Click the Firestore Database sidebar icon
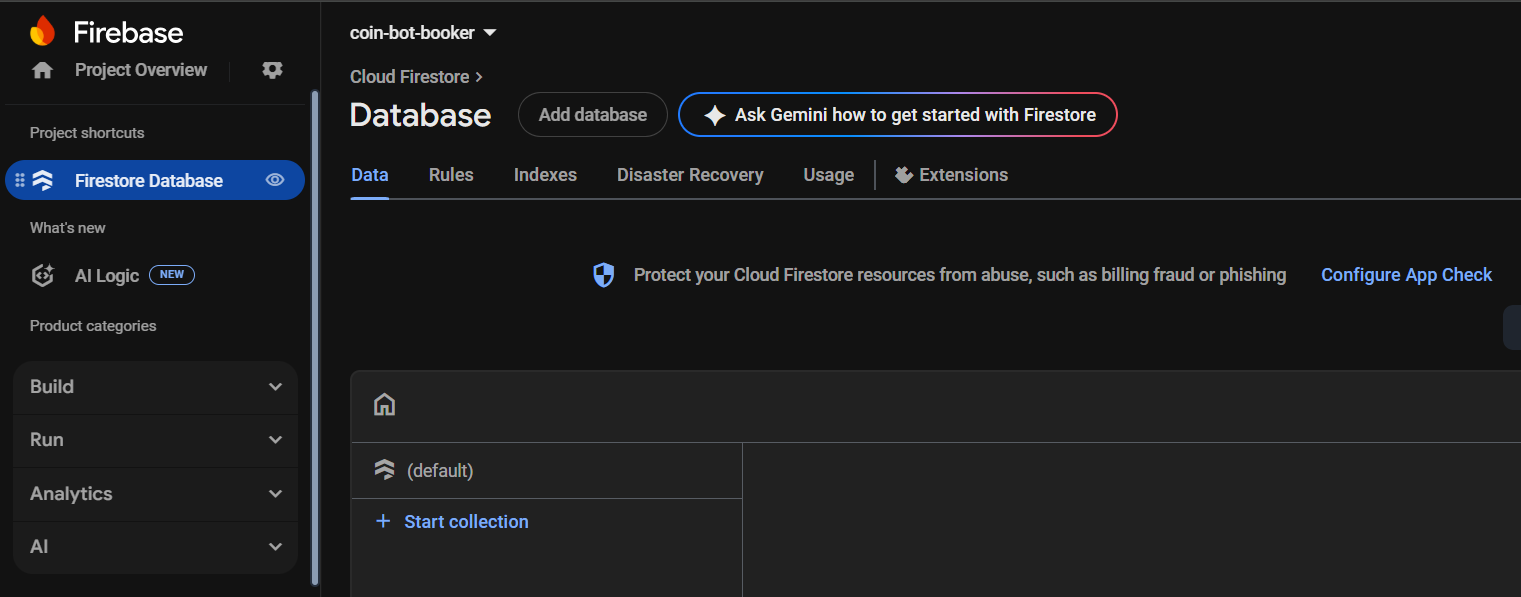The width and height of the screenshot is (1521, 597). click(43, 180)
